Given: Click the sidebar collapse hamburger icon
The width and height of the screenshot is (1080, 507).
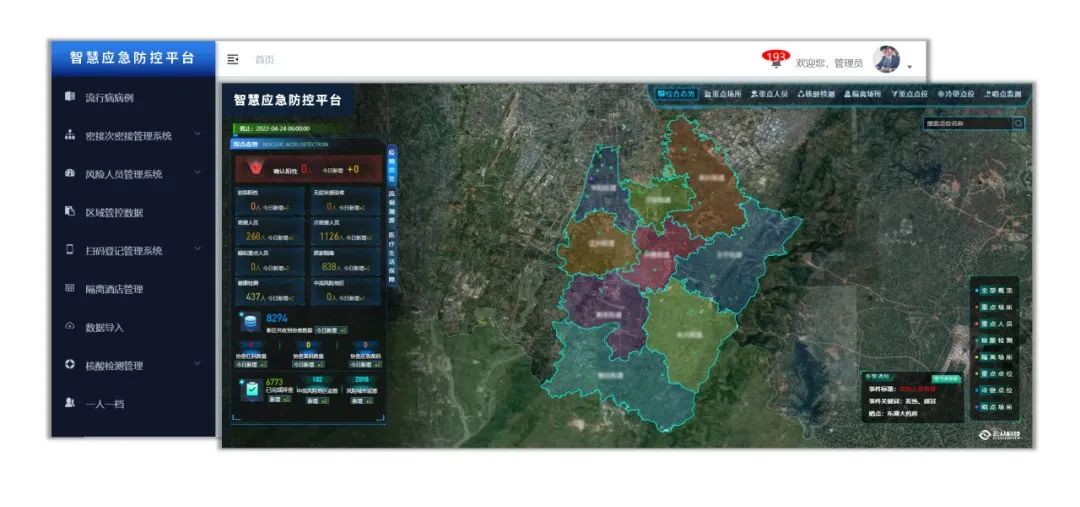Looking at the screenshot, I should (233, 59).
